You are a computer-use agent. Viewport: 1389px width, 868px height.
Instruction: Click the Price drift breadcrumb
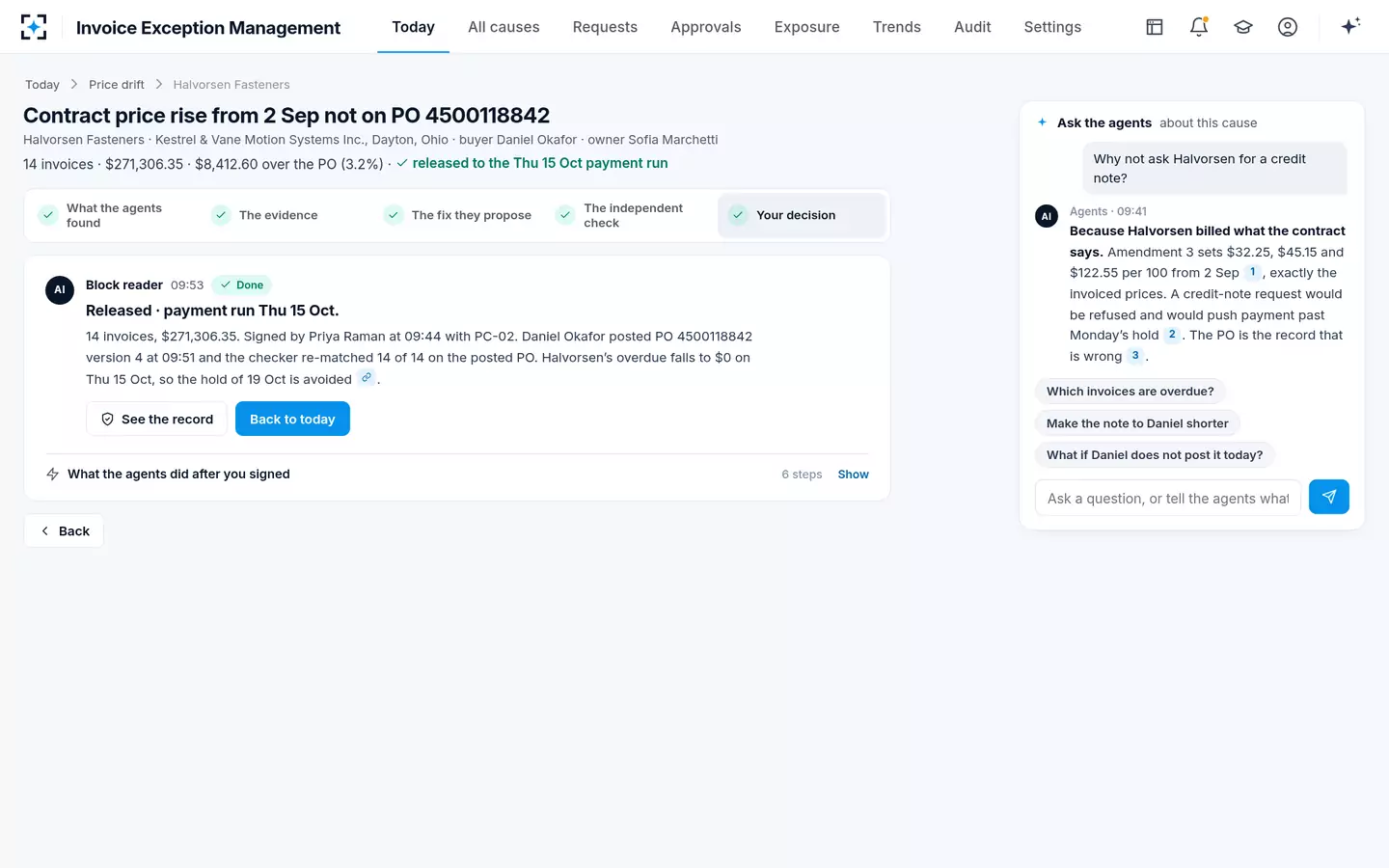click(x=117, y=85)
